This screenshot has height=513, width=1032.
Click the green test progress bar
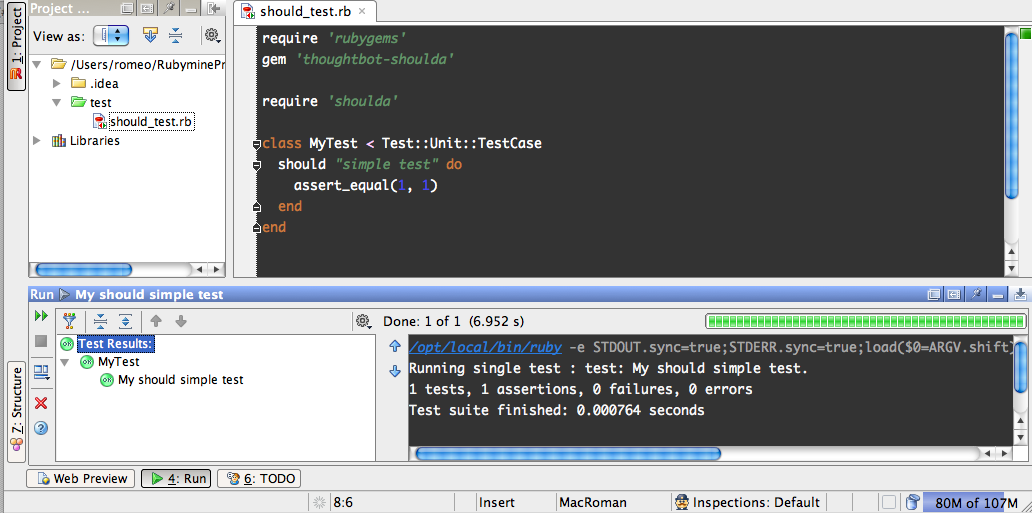[x=865, y=321]
